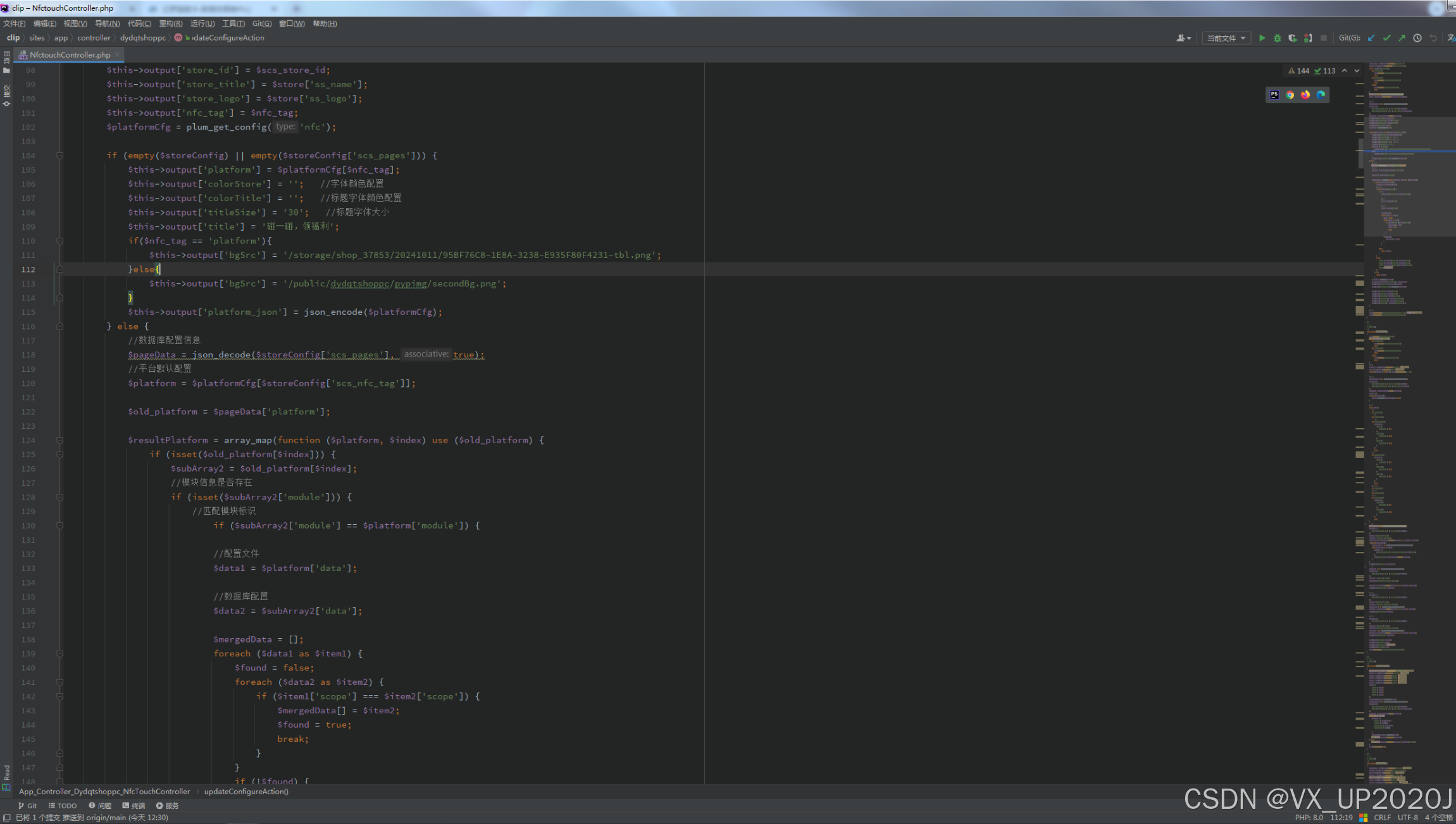Click Git push green arrow icon
Viewport: 1456px width, 824px height.
1402,38
